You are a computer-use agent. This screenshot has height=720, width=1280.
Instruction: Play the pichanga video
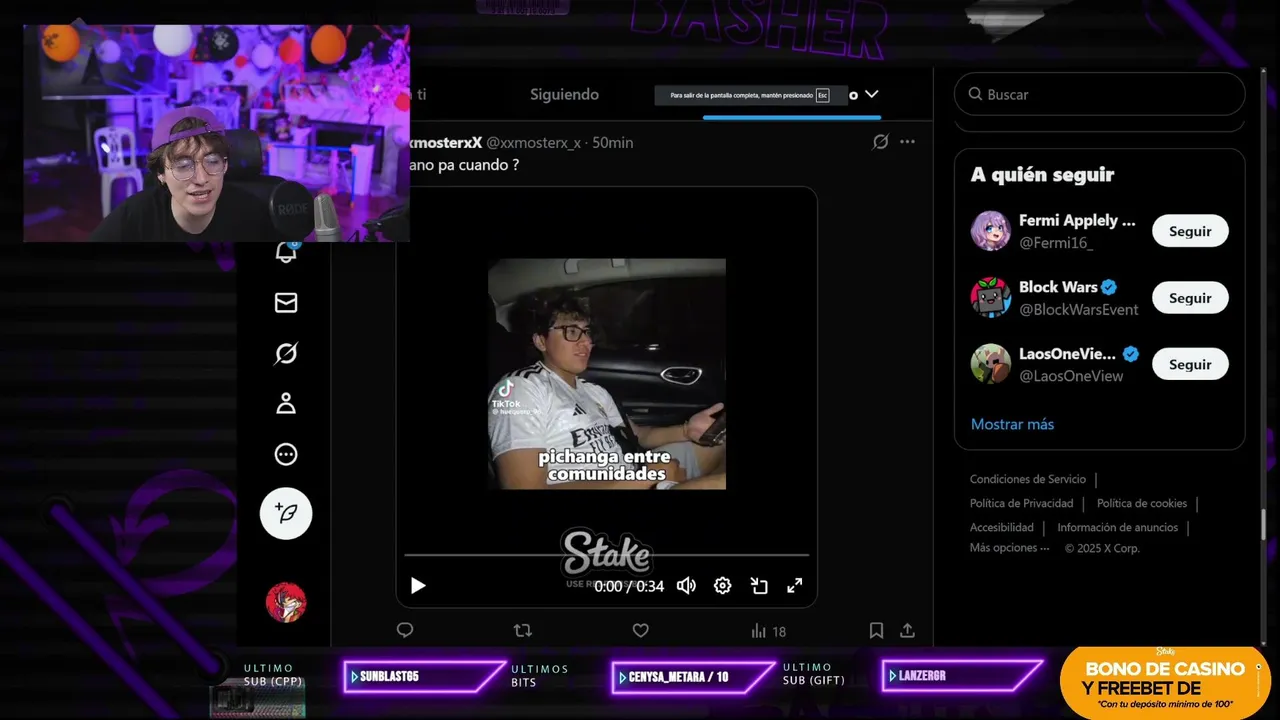pyautogui.click(x=418, y=586)
